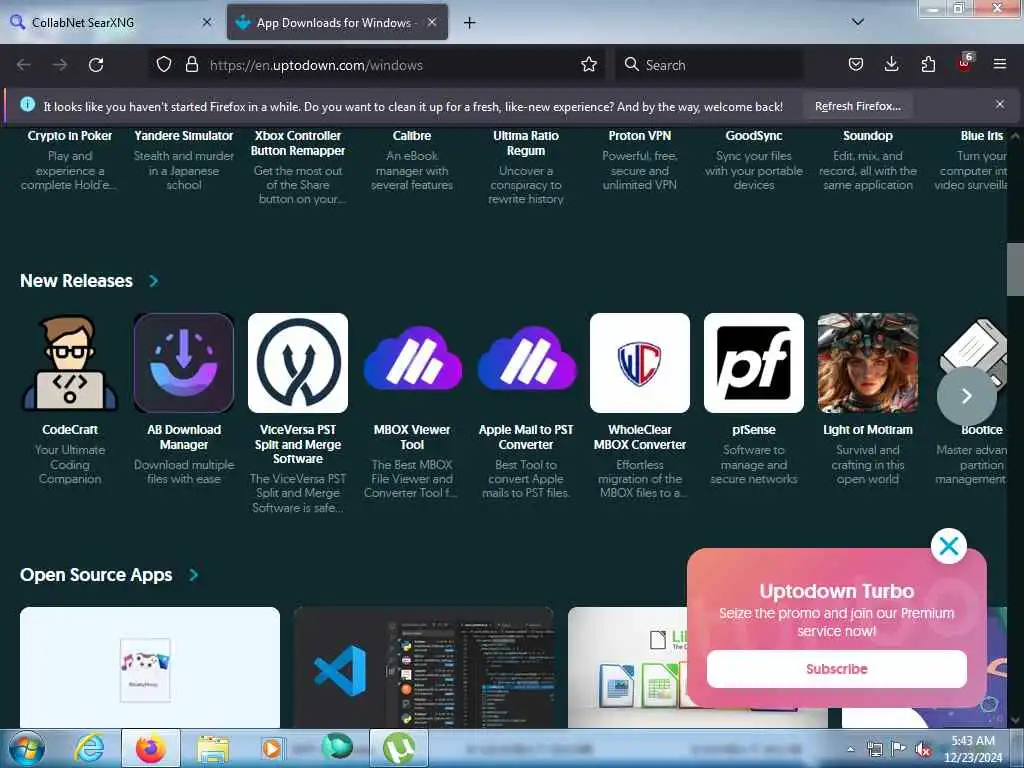Open Windows Media Player from taskbar

click(x=272, y=748)
